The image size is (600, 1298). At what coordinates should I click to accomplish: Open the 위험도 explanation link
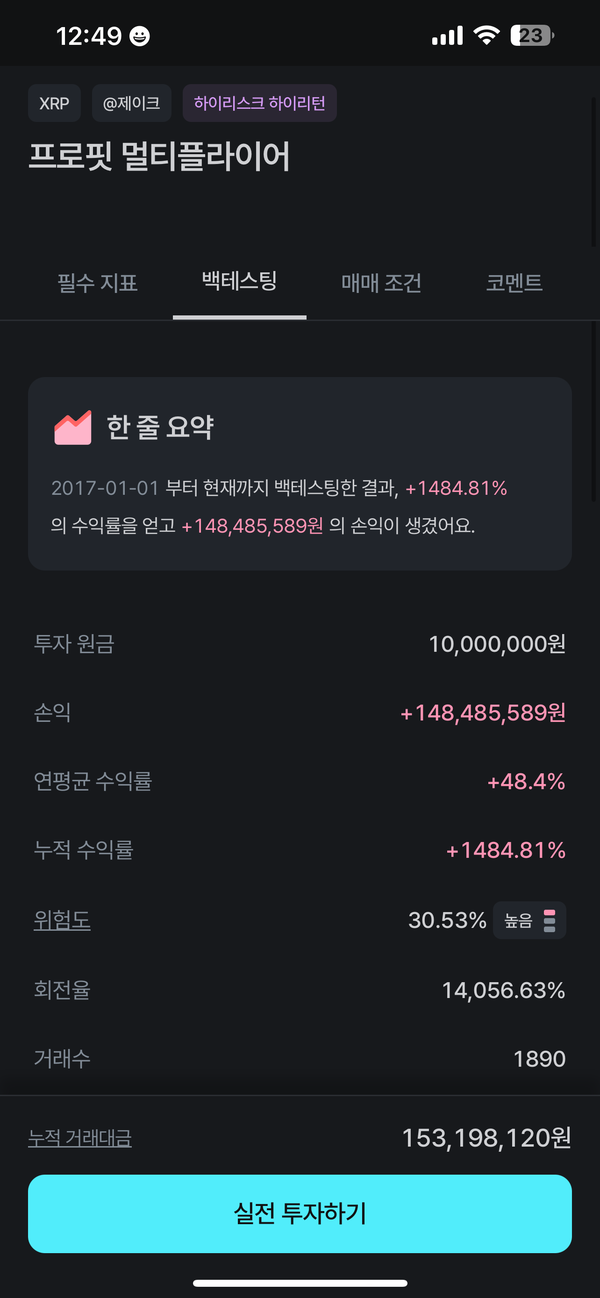pos(62,920)
